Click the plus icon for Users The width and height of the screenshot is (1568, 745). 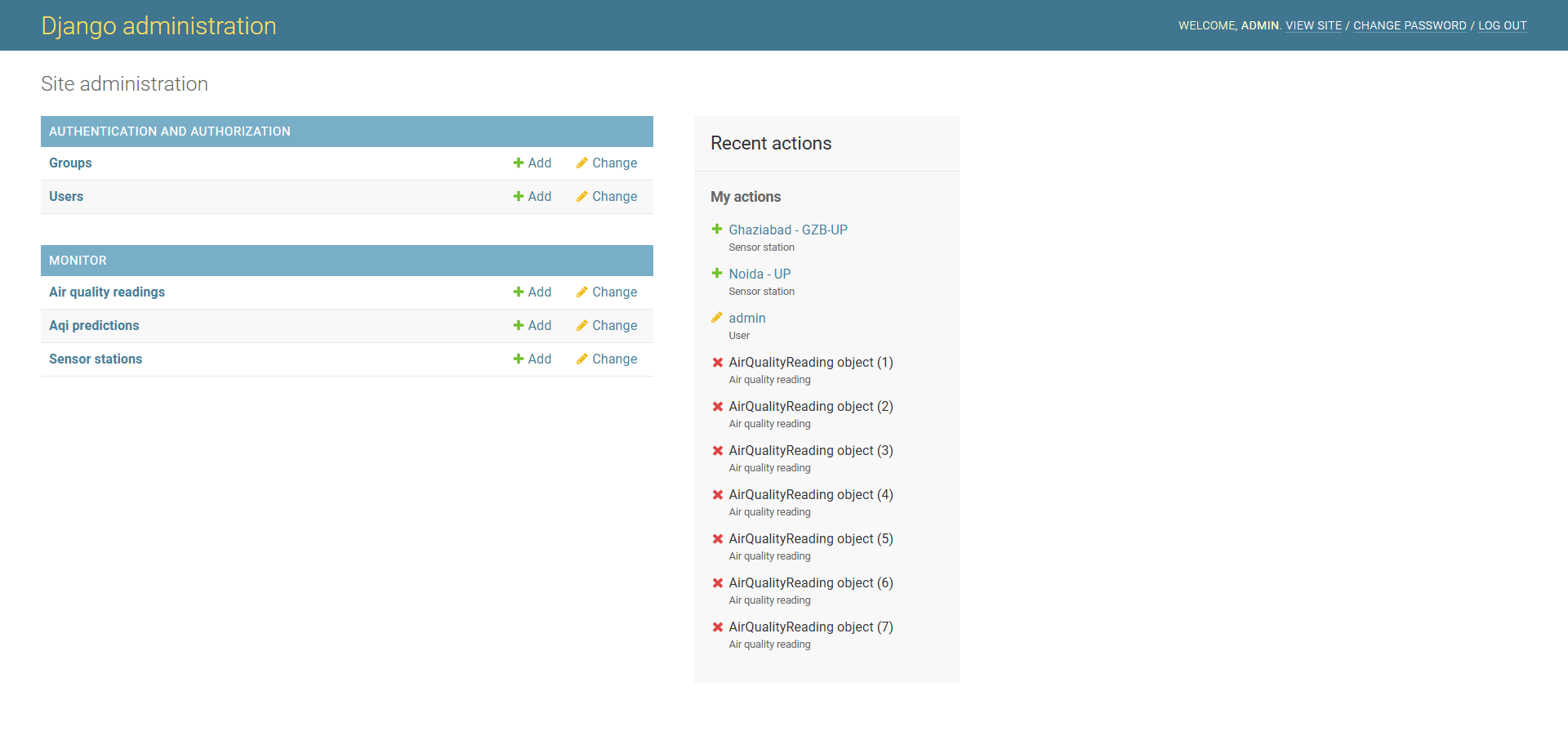click(518, 197)
